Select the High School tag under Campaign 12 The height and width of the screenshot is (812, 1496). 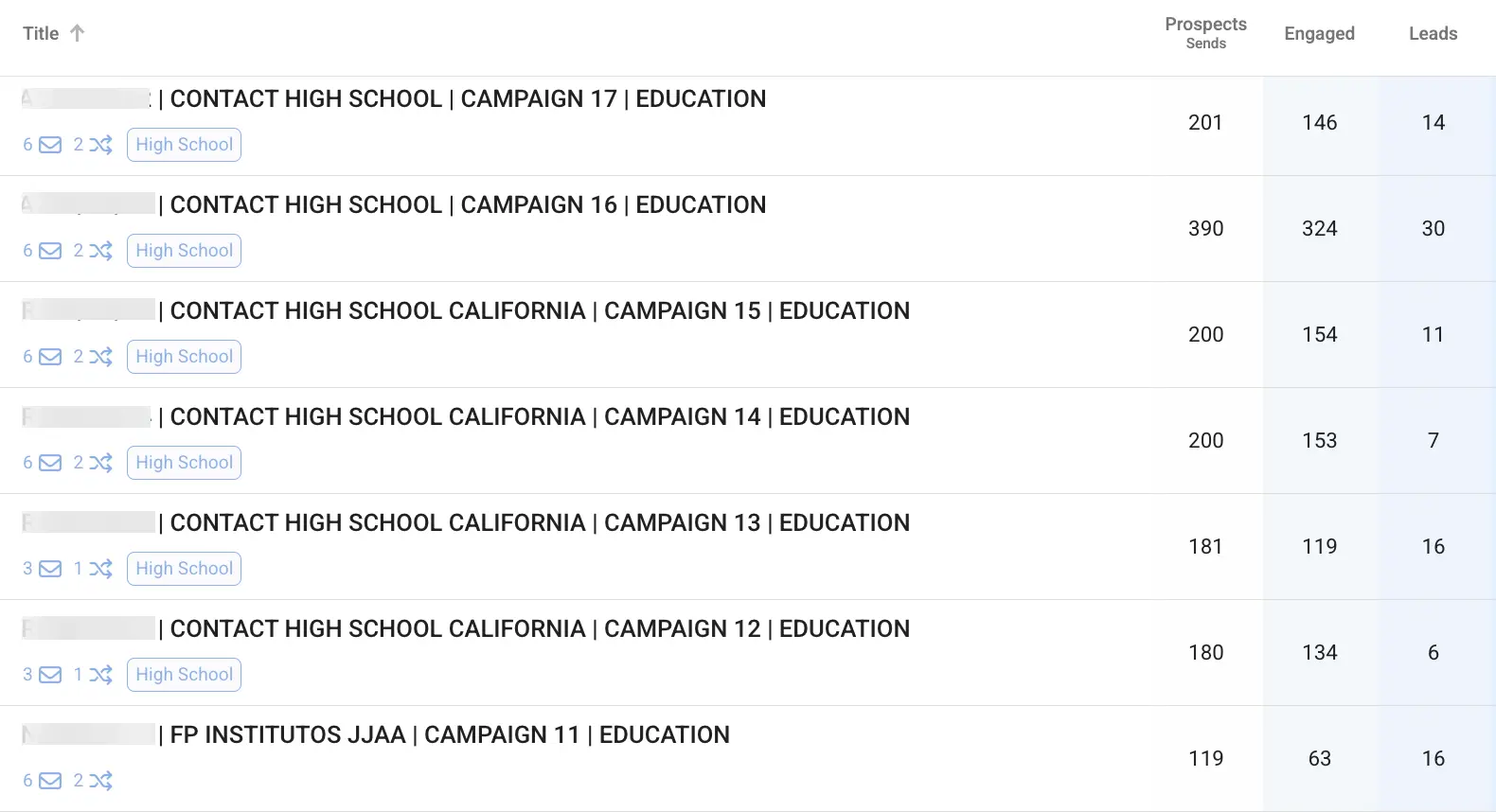coord(184,675)
